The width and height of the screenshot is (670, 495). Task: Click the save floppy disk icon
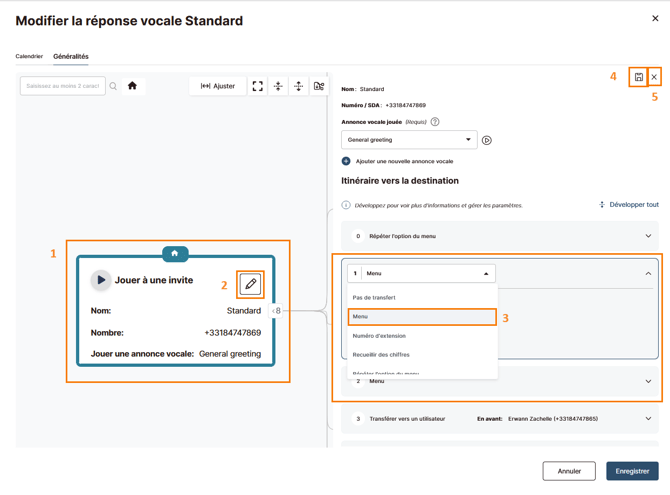(x=638, y=77)
